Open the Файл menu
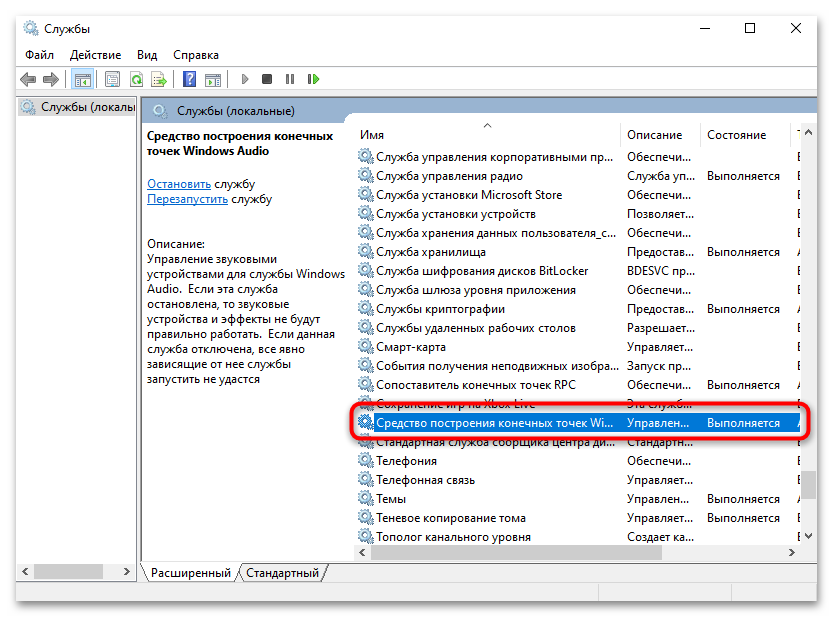Viewport: 833px width, 617px height. 39,55
